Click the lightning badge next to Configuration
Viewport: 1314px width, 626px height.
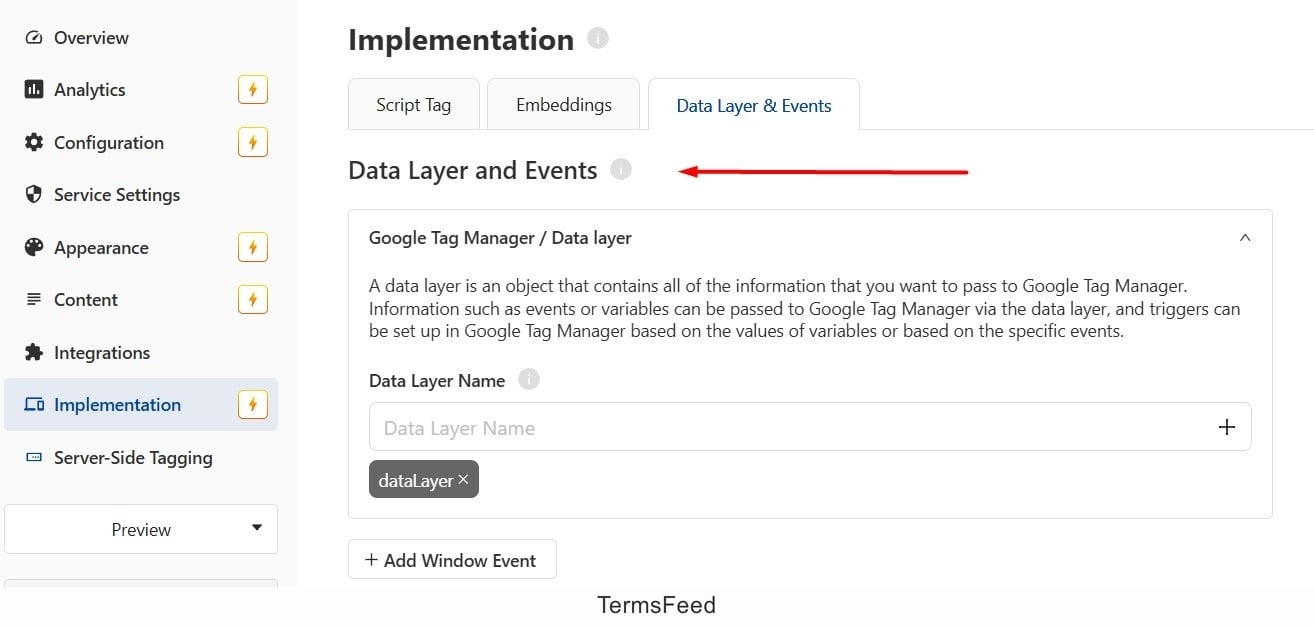pyautogui.click(x=253, y=143)
